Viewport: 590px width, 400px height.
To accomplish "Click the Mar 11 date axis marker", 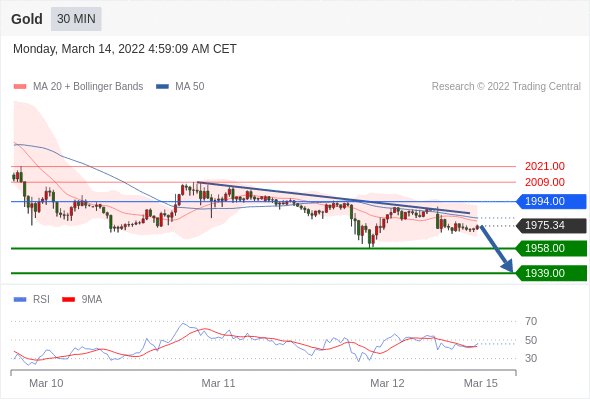I will (x=218, y=383).
